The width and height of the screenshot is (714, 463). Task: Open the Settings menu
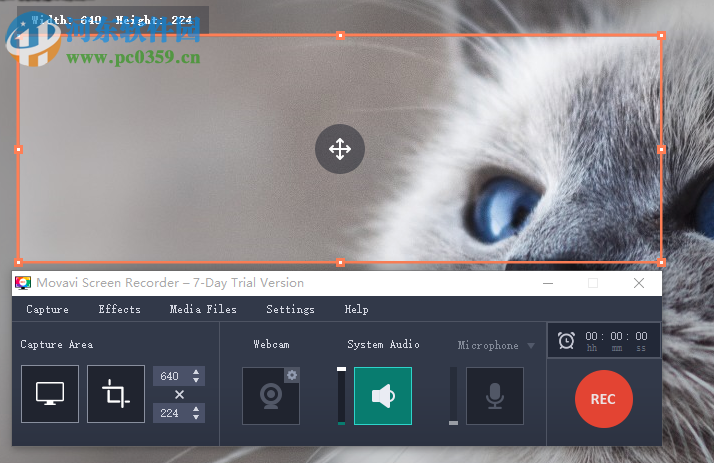(x=290, y=310)
